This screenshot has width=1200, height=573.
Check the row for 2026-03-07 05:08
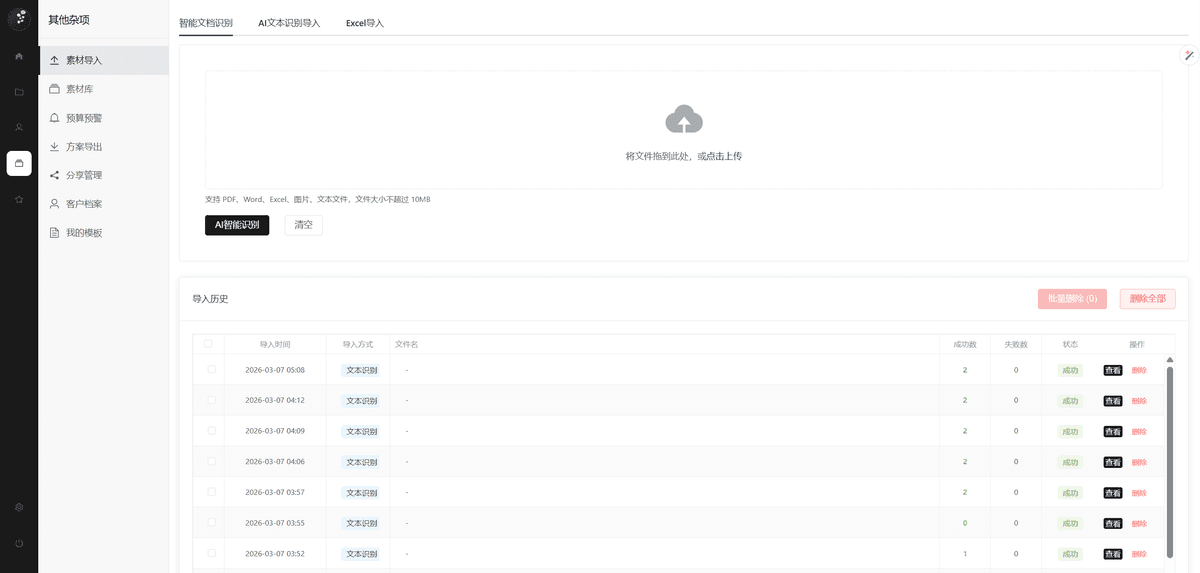211,369
